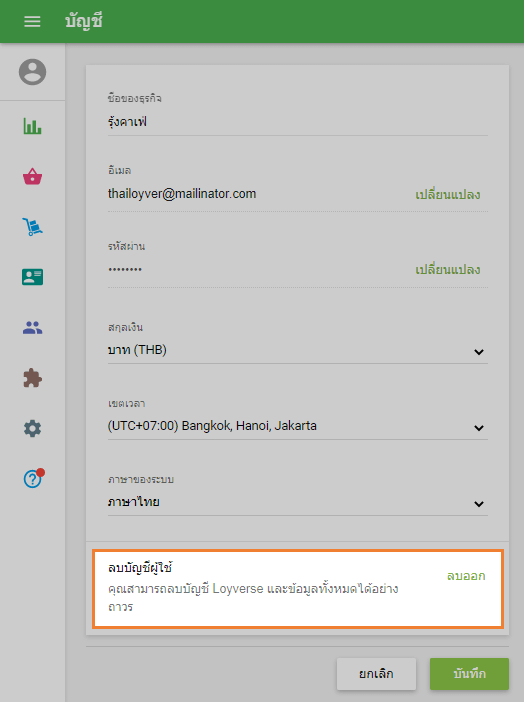Open Items shopping basket icon
This screenshot has width=524, height=702.
click(32, 176)
